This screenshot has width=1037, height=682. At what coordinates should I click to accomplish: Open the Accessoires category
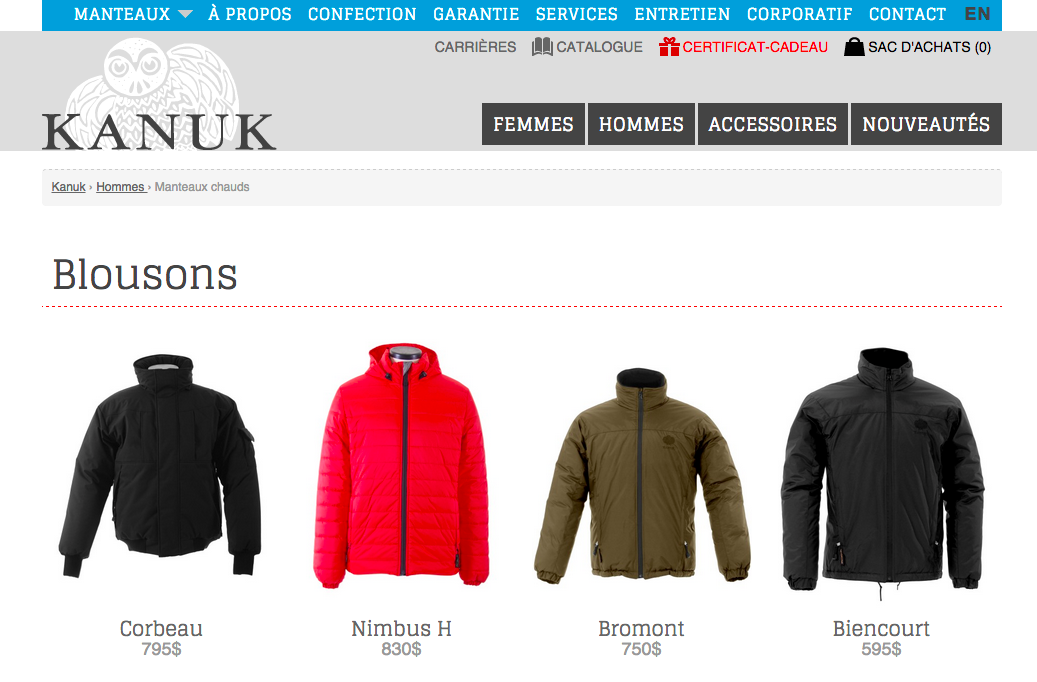(x=772, y=124)
